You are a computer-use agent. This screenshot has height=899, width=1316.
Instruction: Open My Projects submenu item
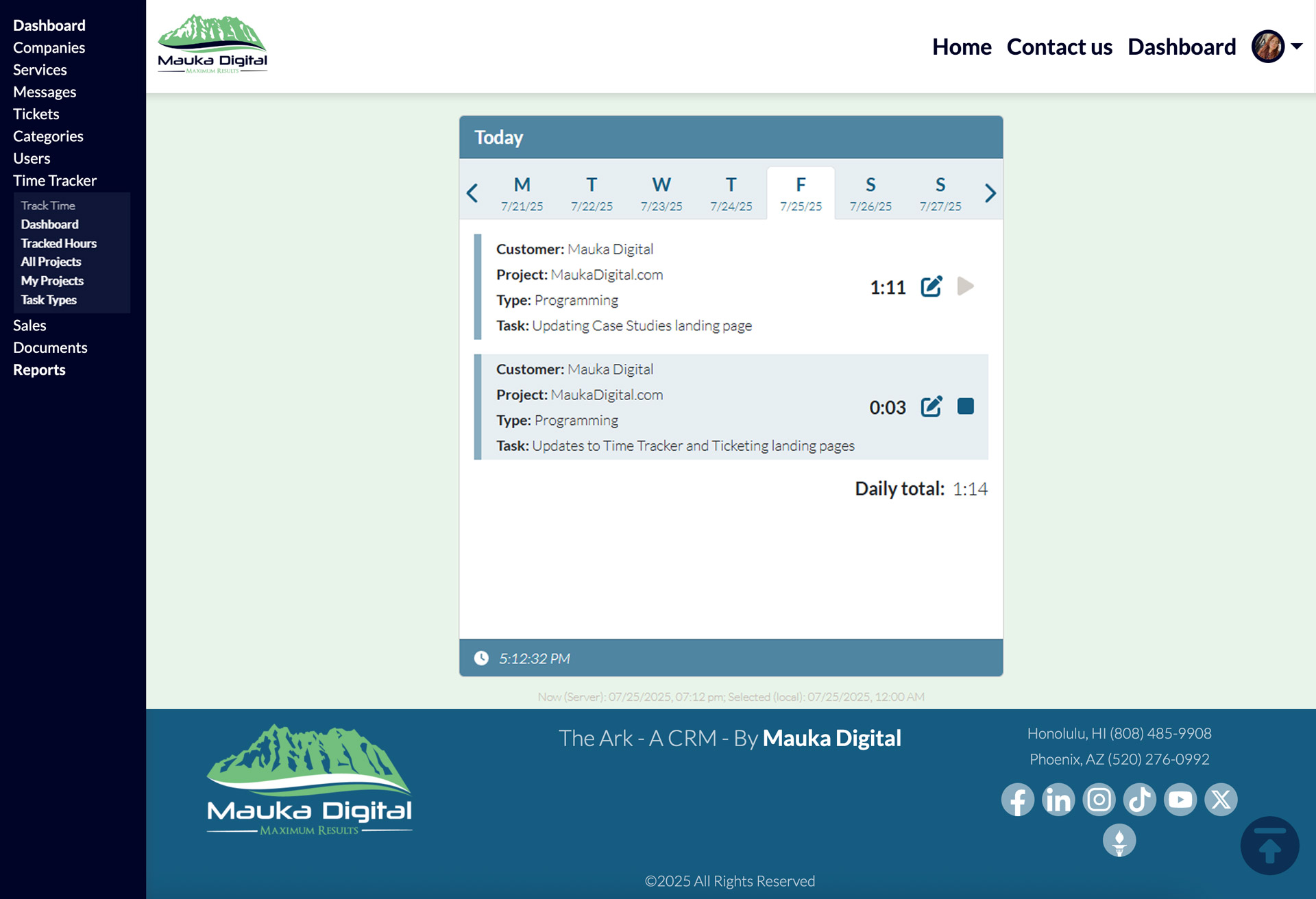click(x=52, y=281)
